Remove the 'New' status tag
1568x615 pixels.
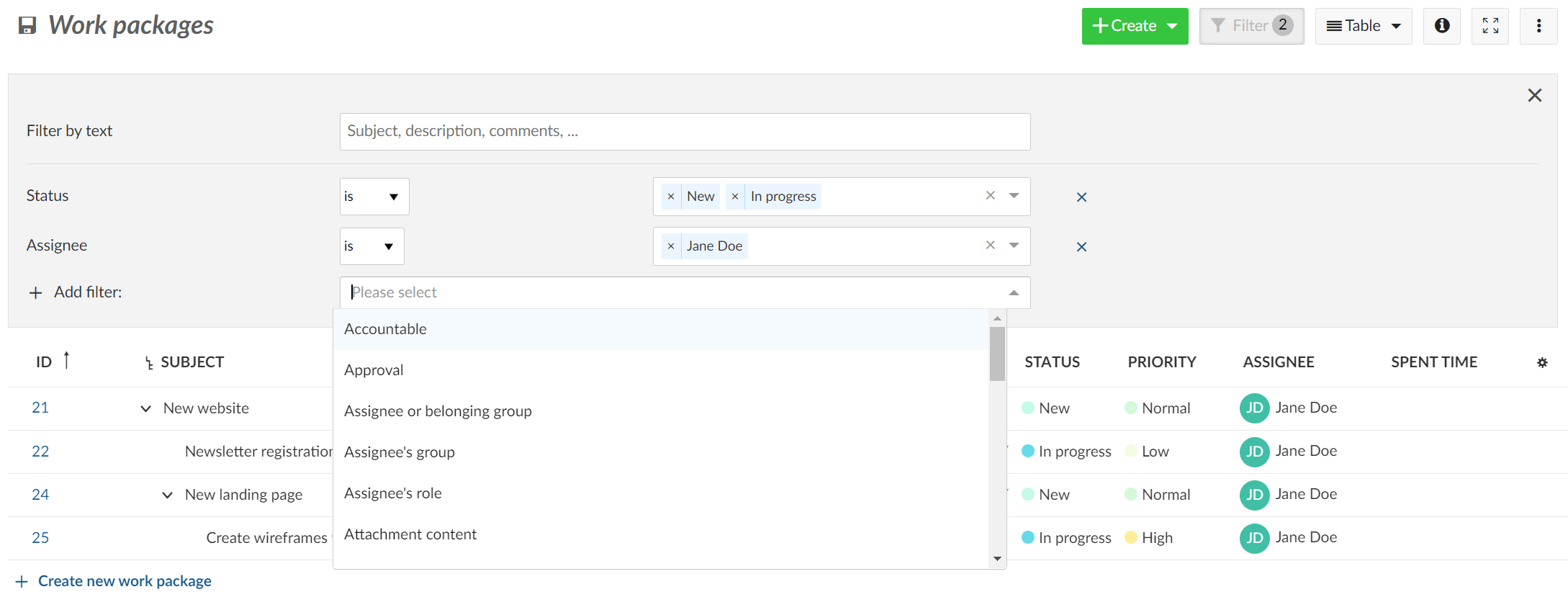(671, 197)
